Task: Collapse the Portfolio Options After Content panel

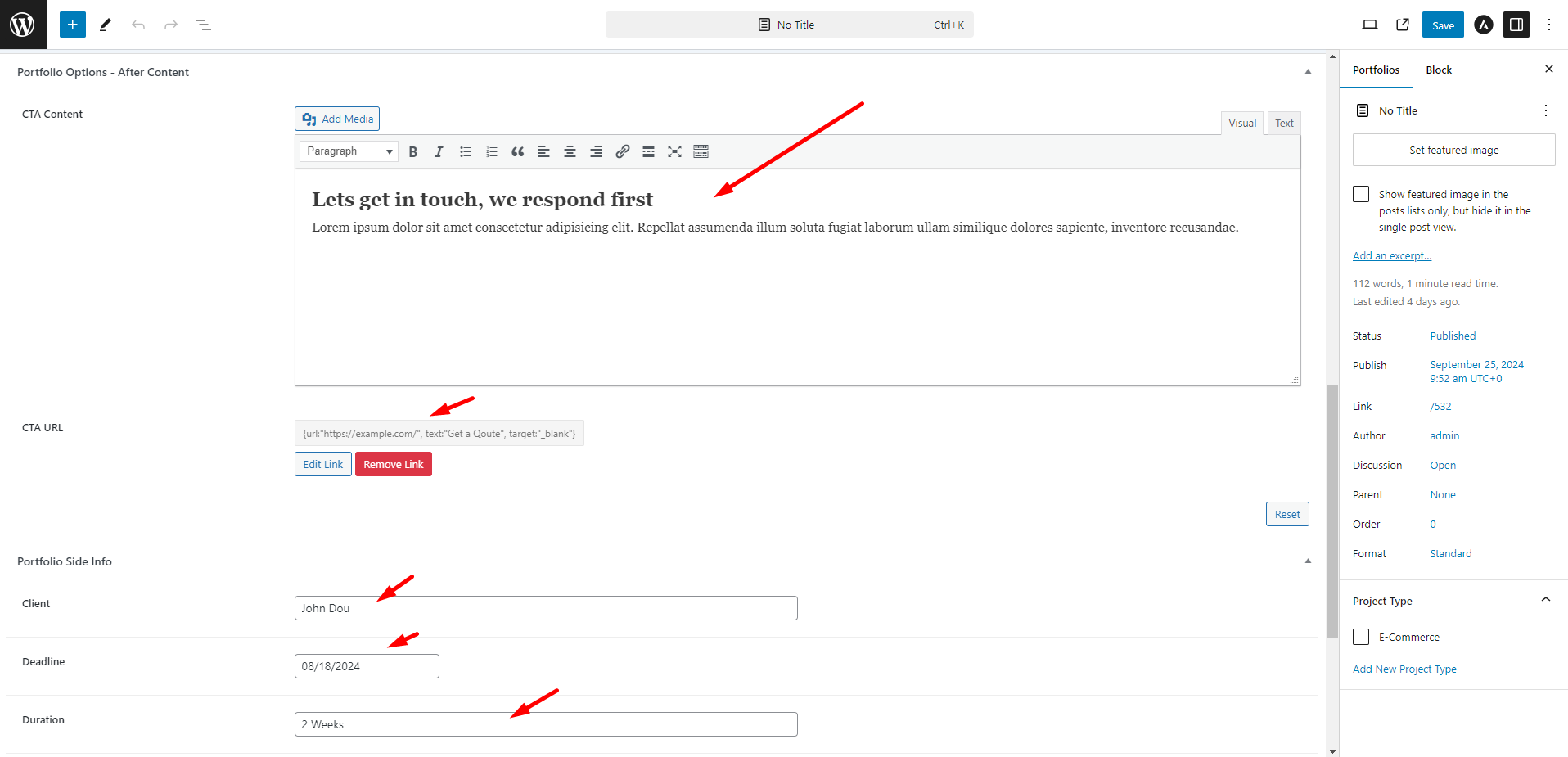Action: (x=1308, y=72)
